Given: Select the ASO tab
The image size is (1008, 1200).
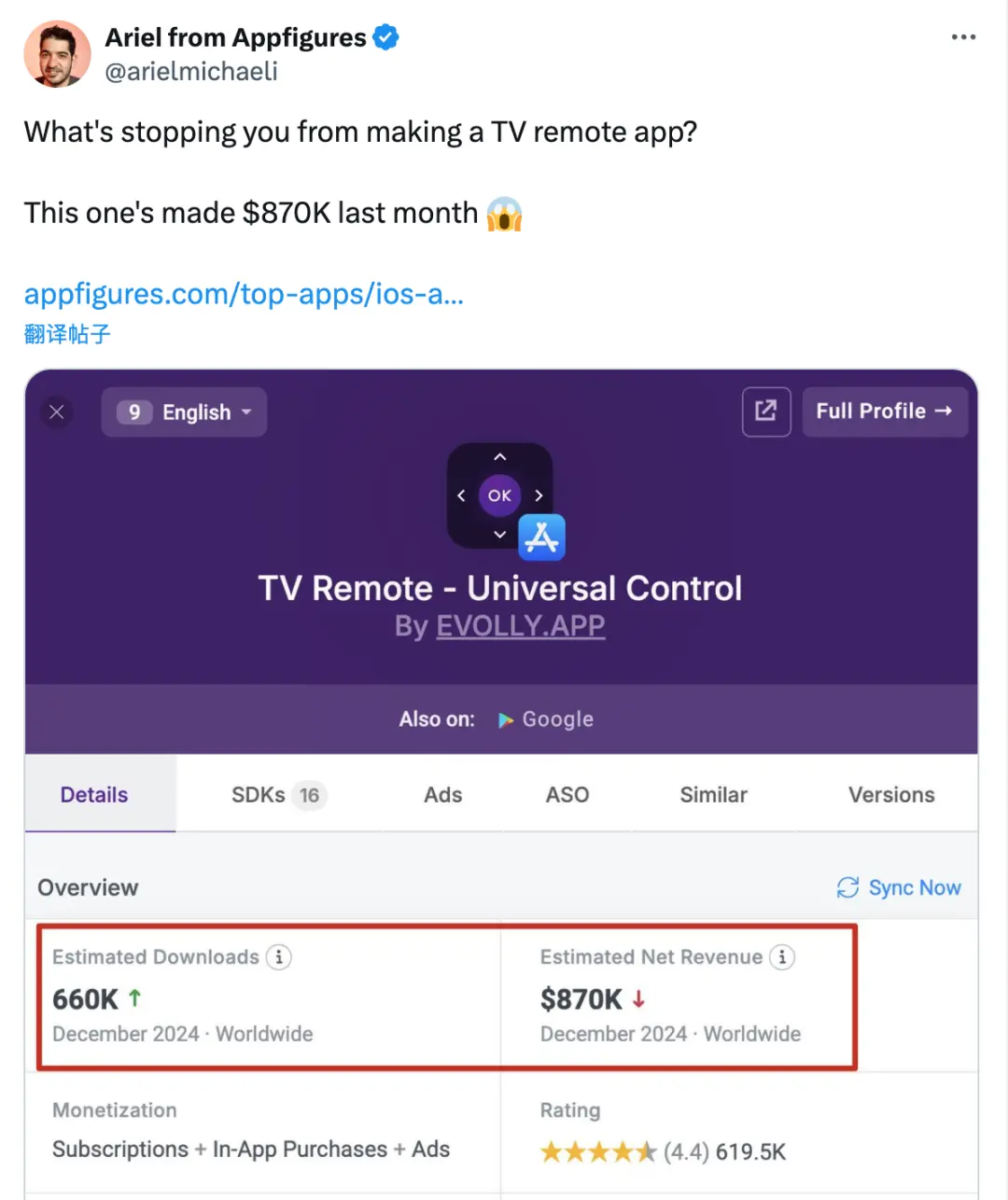Looking at the screenshot, I should (567, 795).
